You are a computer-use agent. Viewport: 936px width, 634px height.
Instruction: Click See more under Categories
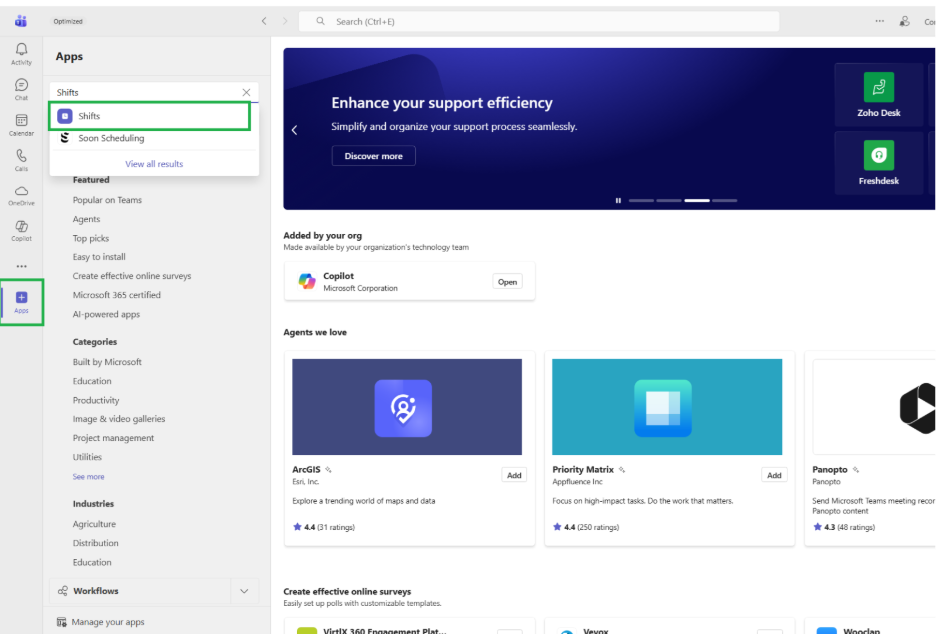(88, 476)
